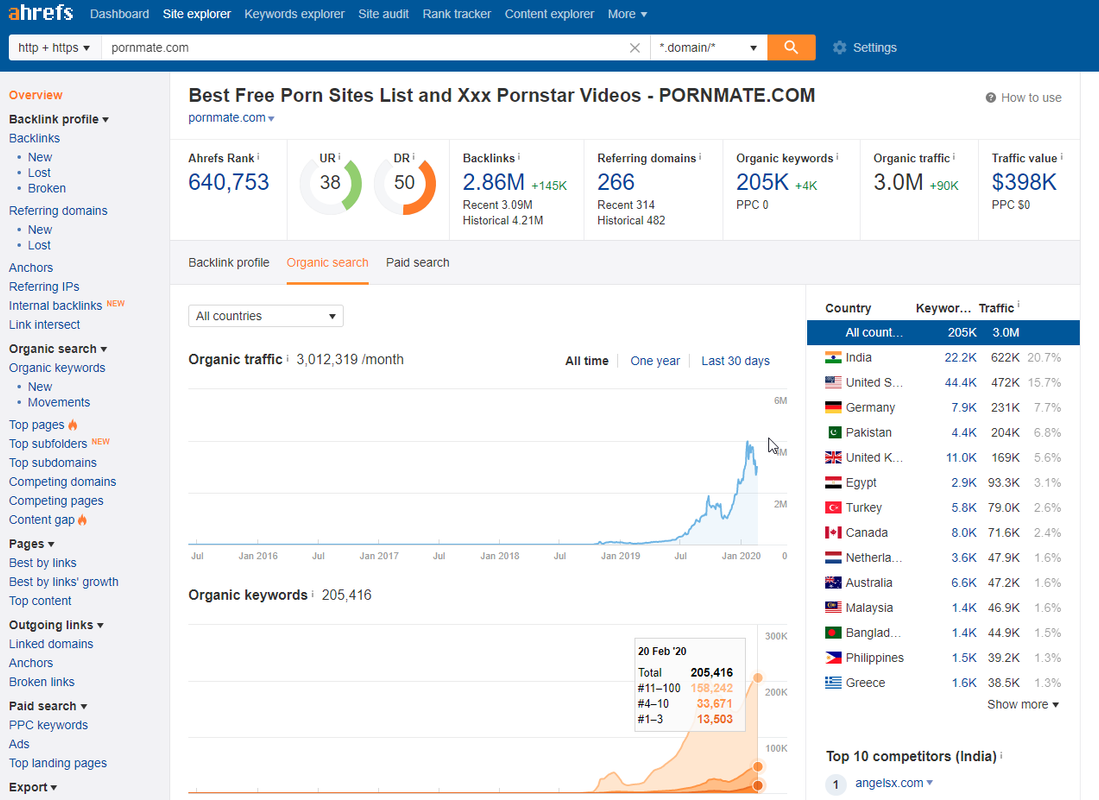1099x800 pixels.
Task: Select All time traffic range
Action: 587,361
